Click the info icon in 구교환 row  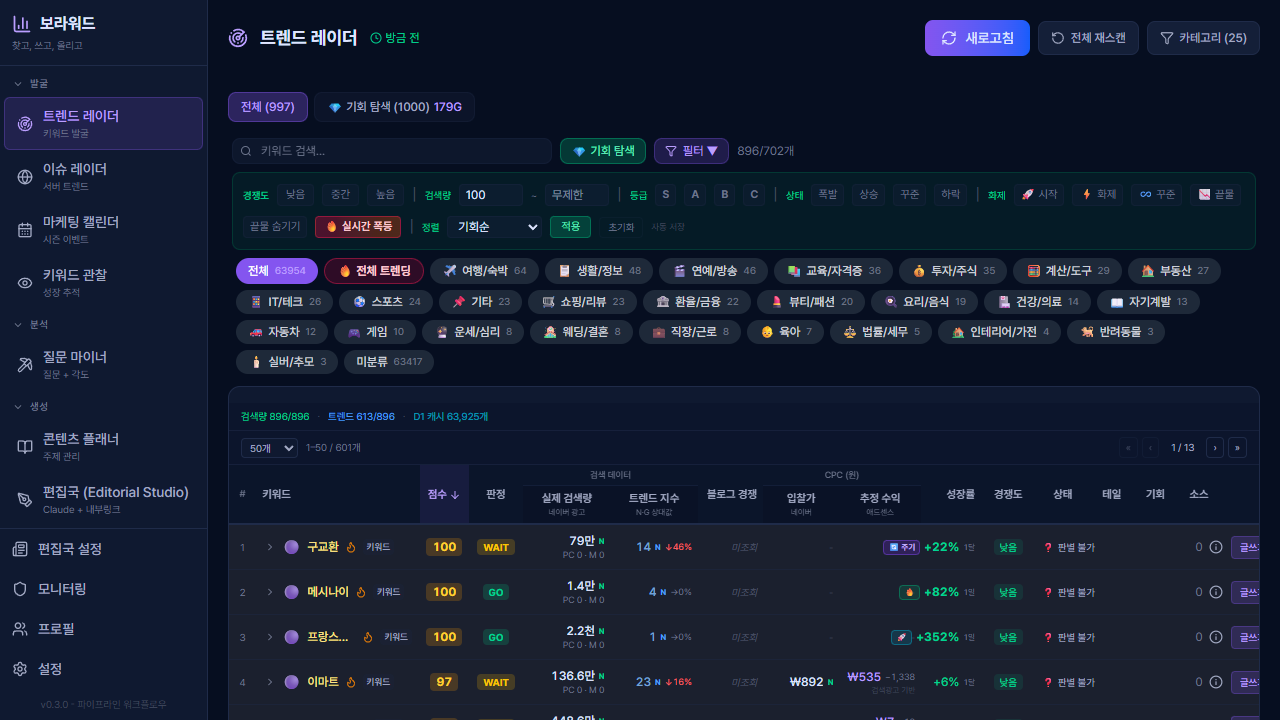tap(1216, 547)
